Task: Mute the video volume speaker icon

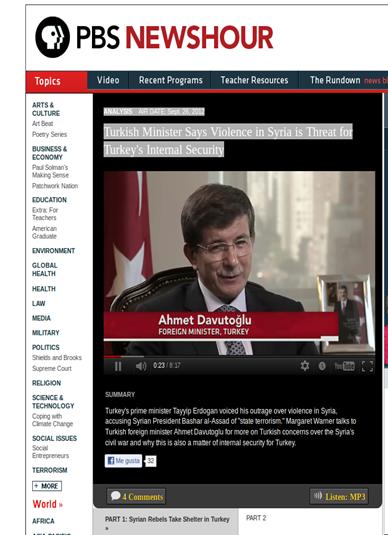Action: (141, 366)
